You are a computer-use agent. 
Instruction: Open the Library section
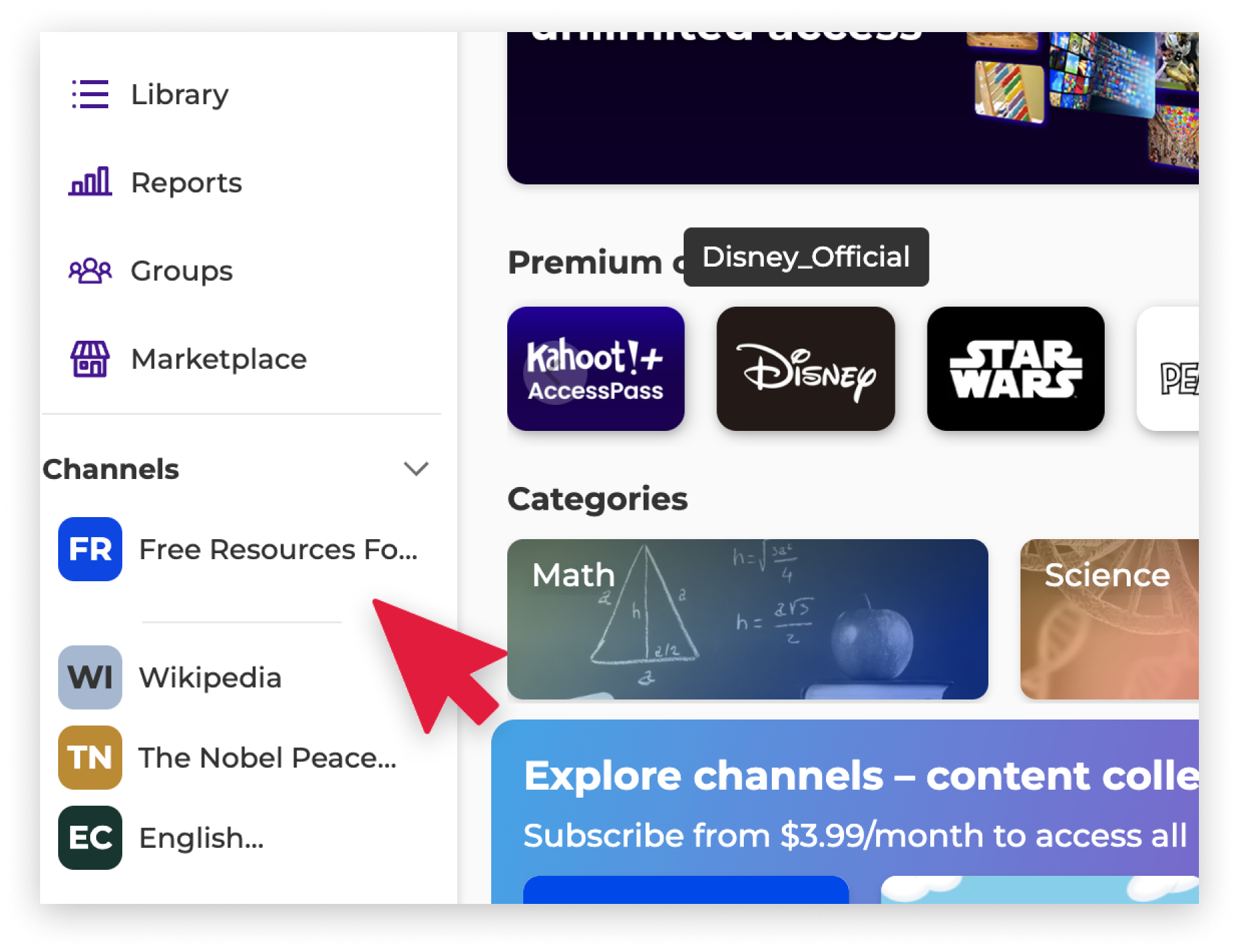point(180,94)
